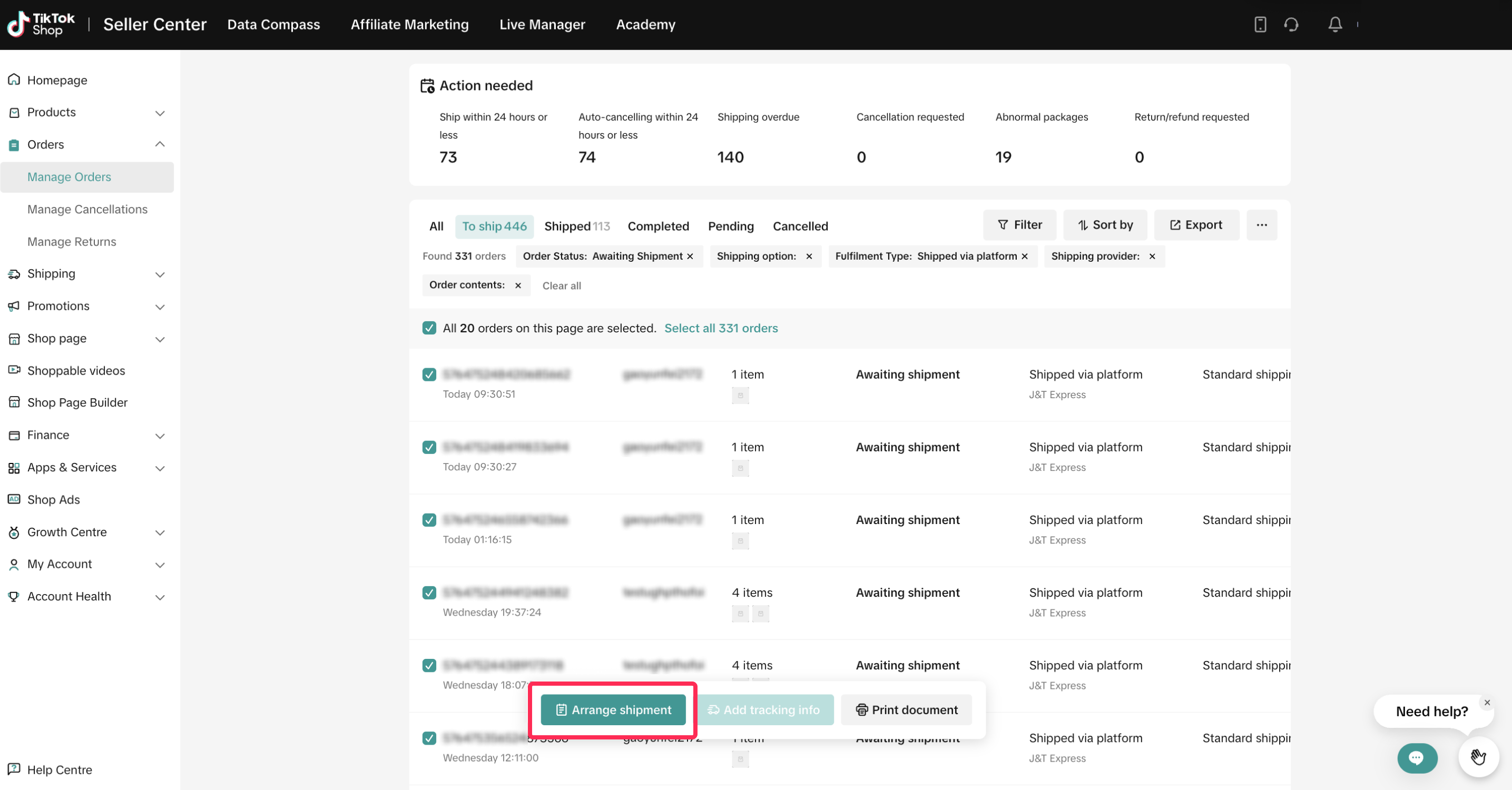Switch to the Shipped tab
The image size is (1512, 790).
click(x=576, y=226)
